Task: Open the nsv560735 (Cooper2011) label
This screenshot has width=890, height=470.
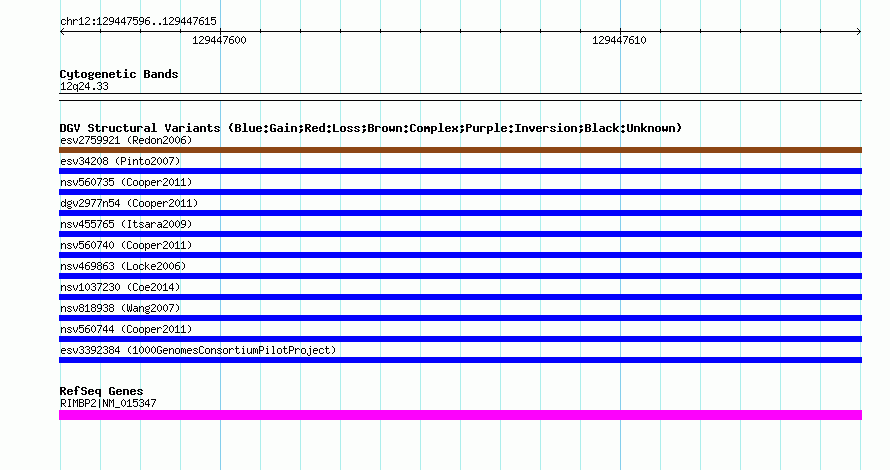Action: click(x=126, y=182)
